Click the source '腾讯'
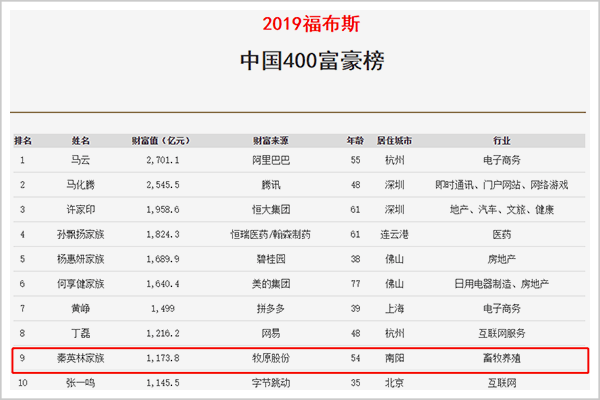Viewport: 600px width, 400px height. (271, 184)
